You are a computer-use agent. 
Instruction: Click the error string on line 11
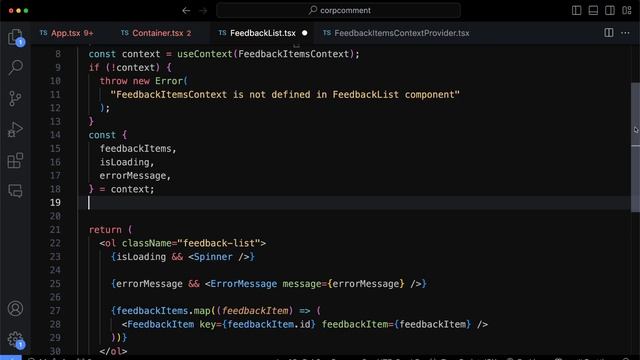click(285, 95)
